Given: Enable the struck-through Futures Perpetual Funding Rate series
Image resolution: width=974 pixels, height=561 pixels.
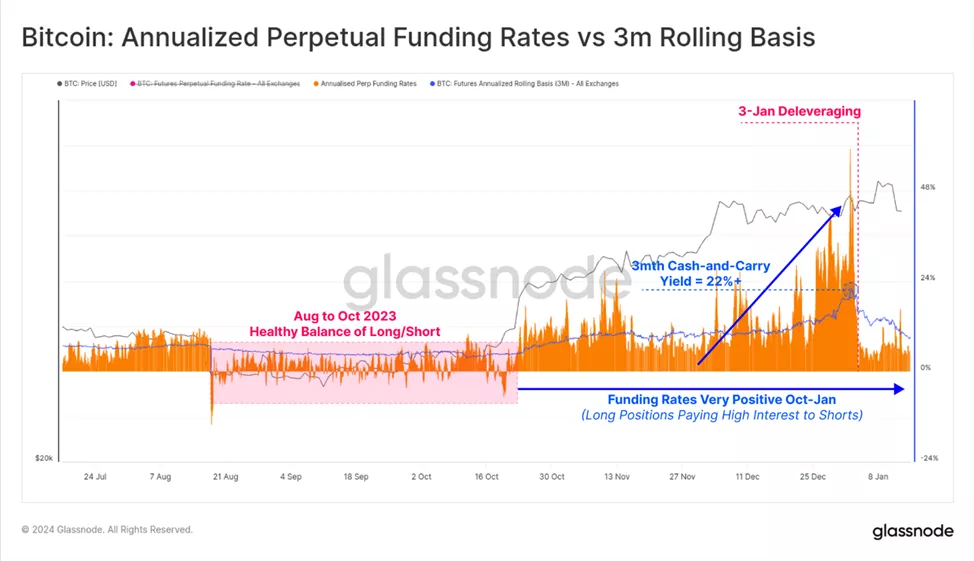Looking at the screenshot, I should tap(218, 84).
